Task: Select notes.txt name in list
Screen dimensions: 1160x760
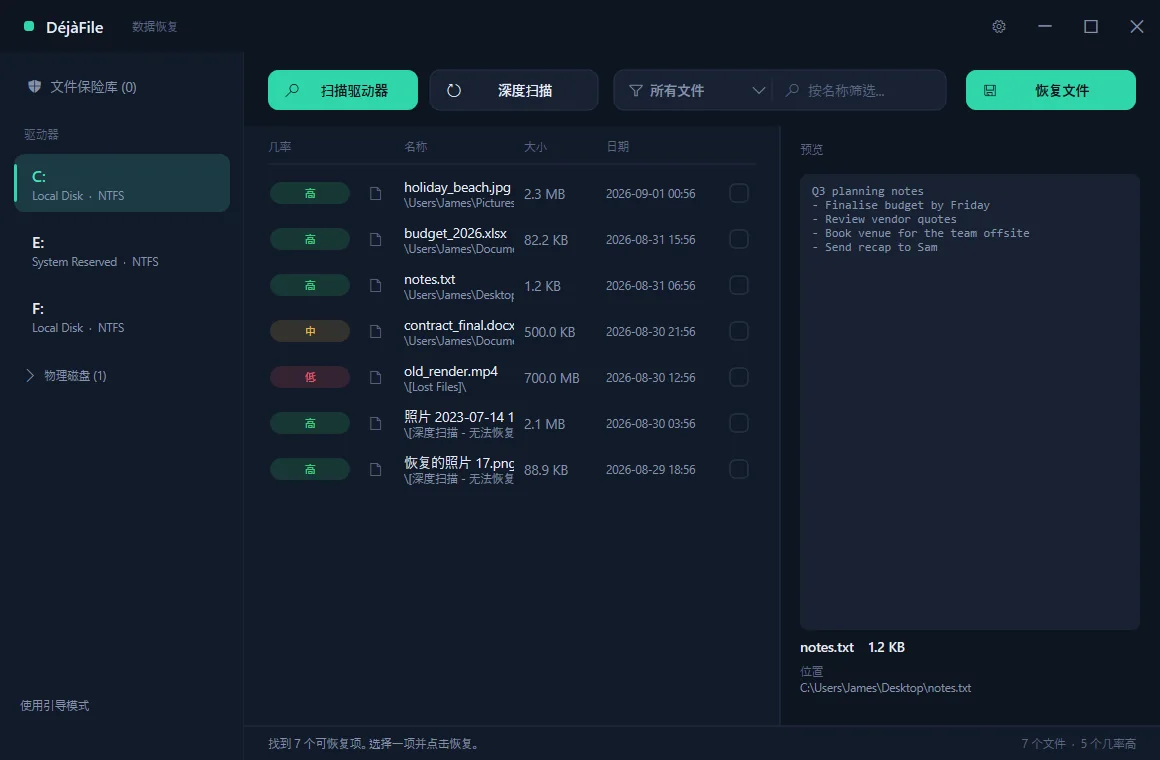Action: point(429,279)
